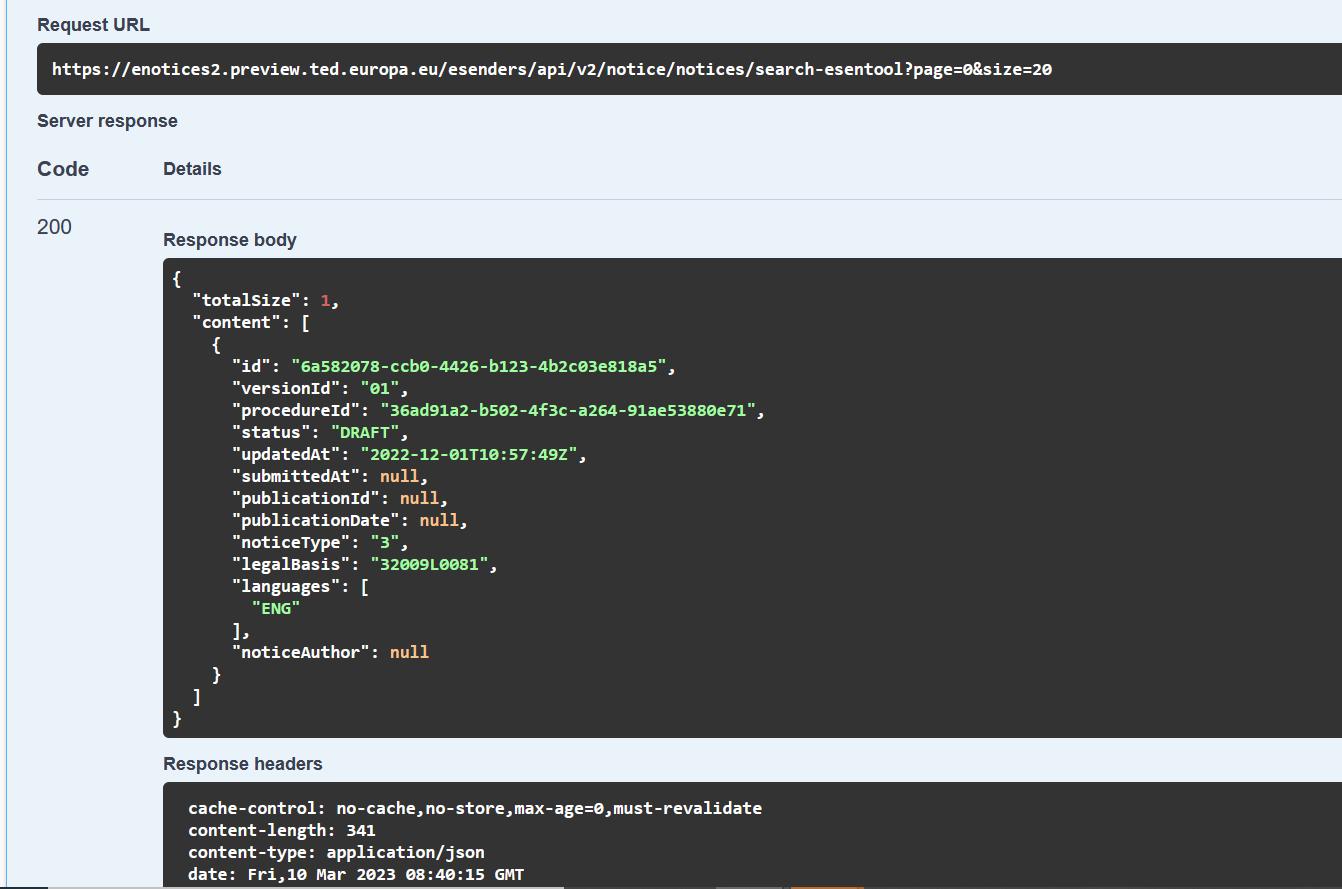Viewport: 1342px width, 889px height.
Task: Select the content-length: 341 header line
Action: tap(282, 830)
